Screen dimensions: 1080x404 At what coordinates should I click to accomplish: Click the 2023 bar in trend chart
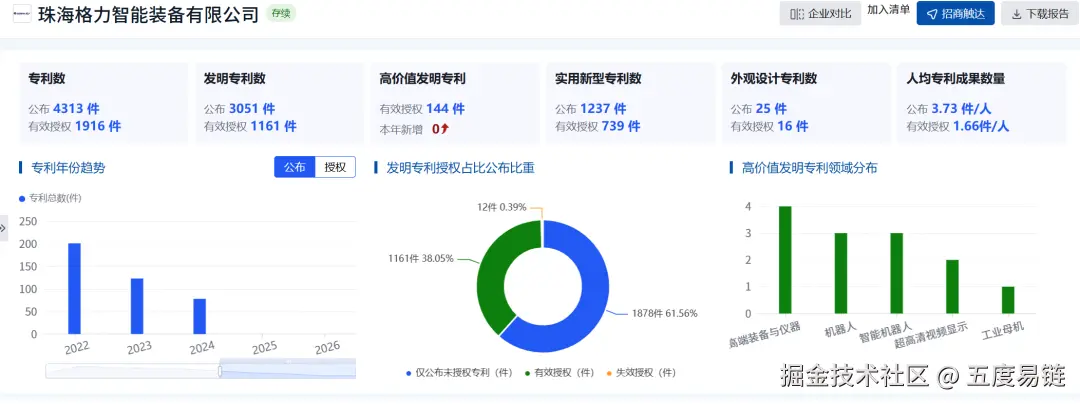tap(137, 306)
